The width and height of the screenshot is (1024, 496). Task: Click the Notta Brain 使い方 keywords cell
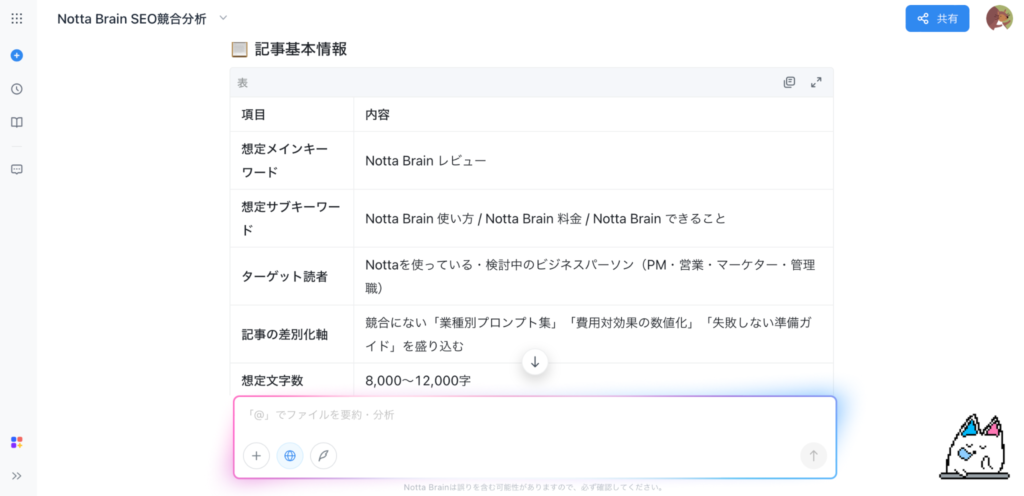[594, 219]
